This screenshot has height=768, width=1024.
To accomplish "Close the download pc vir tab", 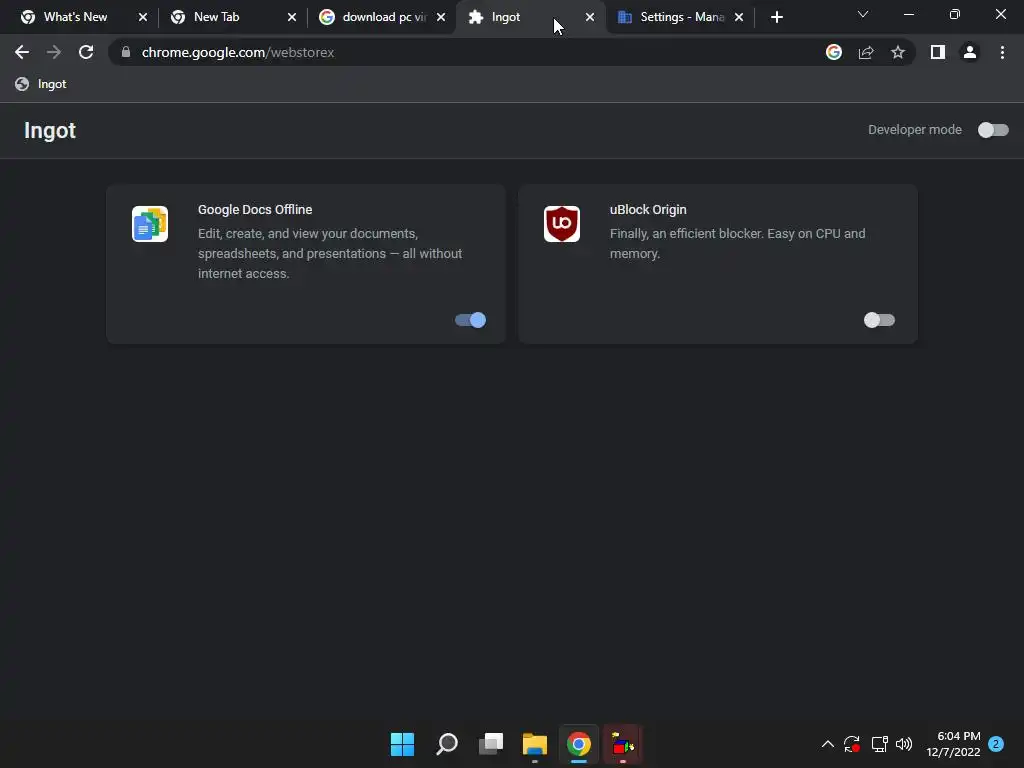I will pyautogui.click(x=441, y=17).
